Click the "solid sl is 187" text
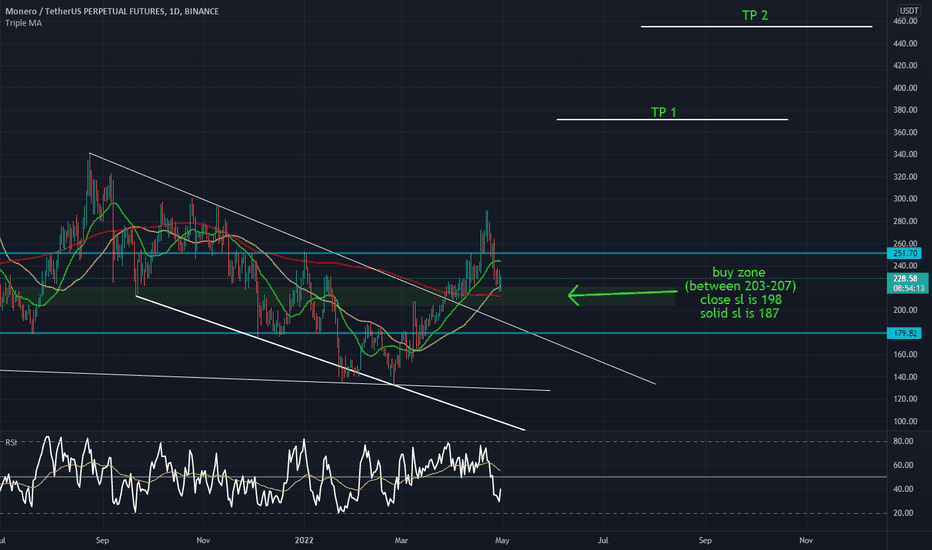Image resolution: width=932 pixels, height=550 pixels. [739, 313]
